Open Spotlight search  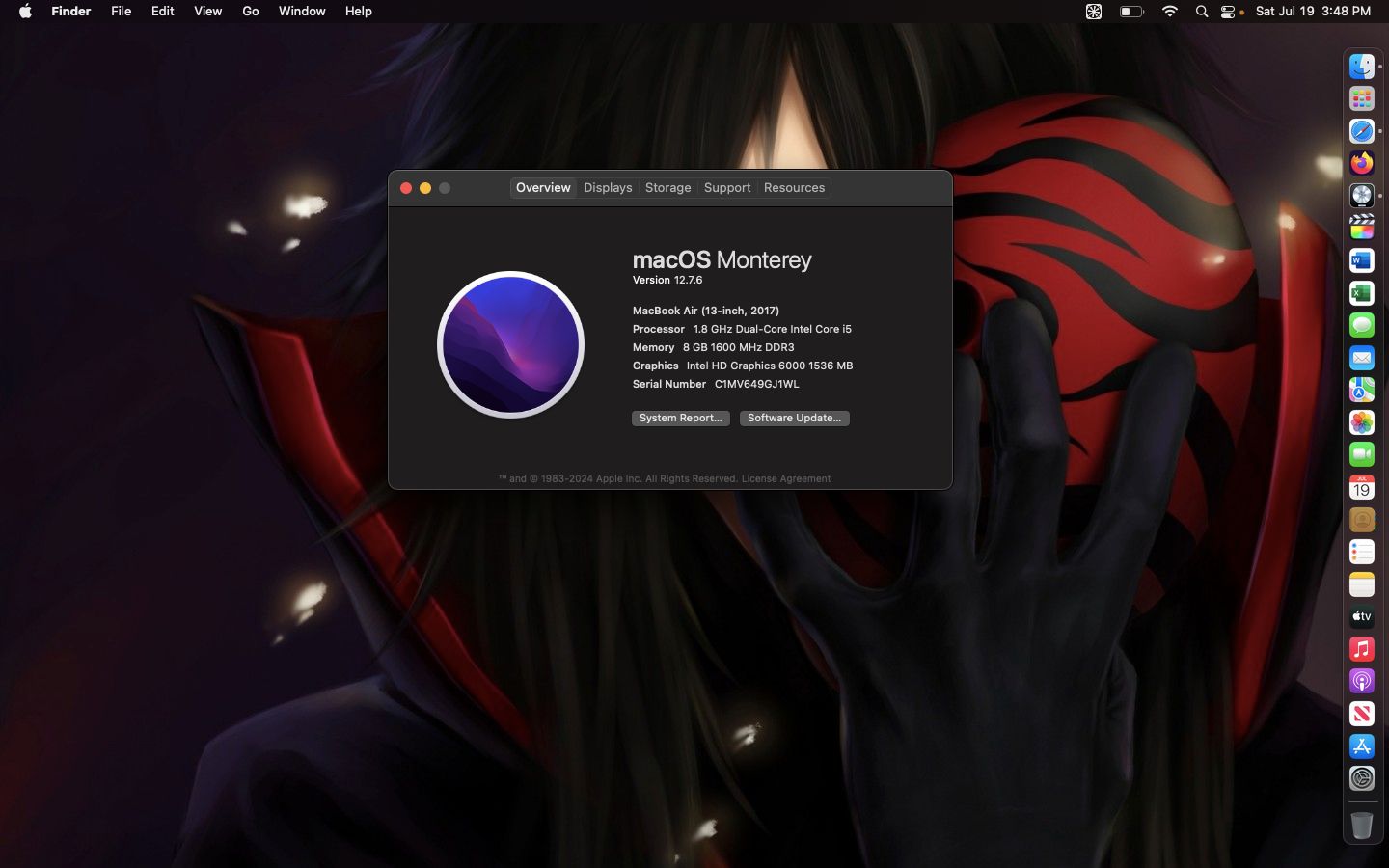[x=1201, y=12]
